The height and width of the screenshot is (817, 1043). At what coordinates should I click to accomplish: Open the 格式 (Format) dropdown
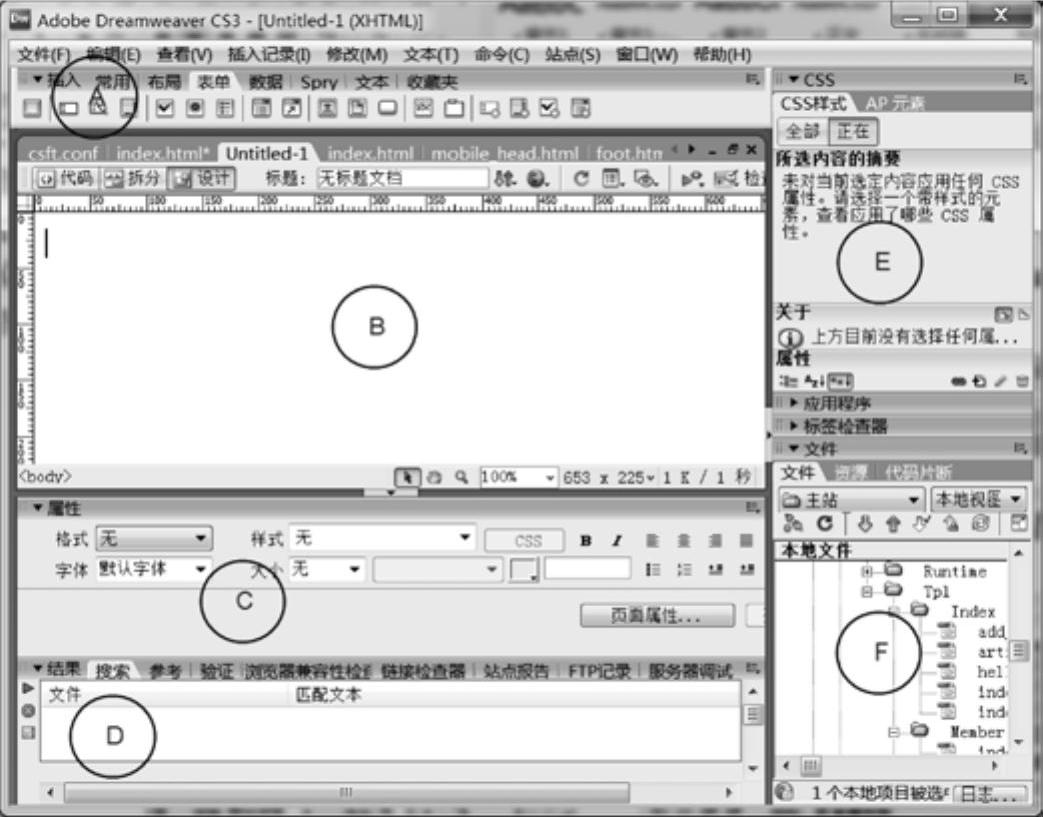pyautogui.click(x=154, y=538)
